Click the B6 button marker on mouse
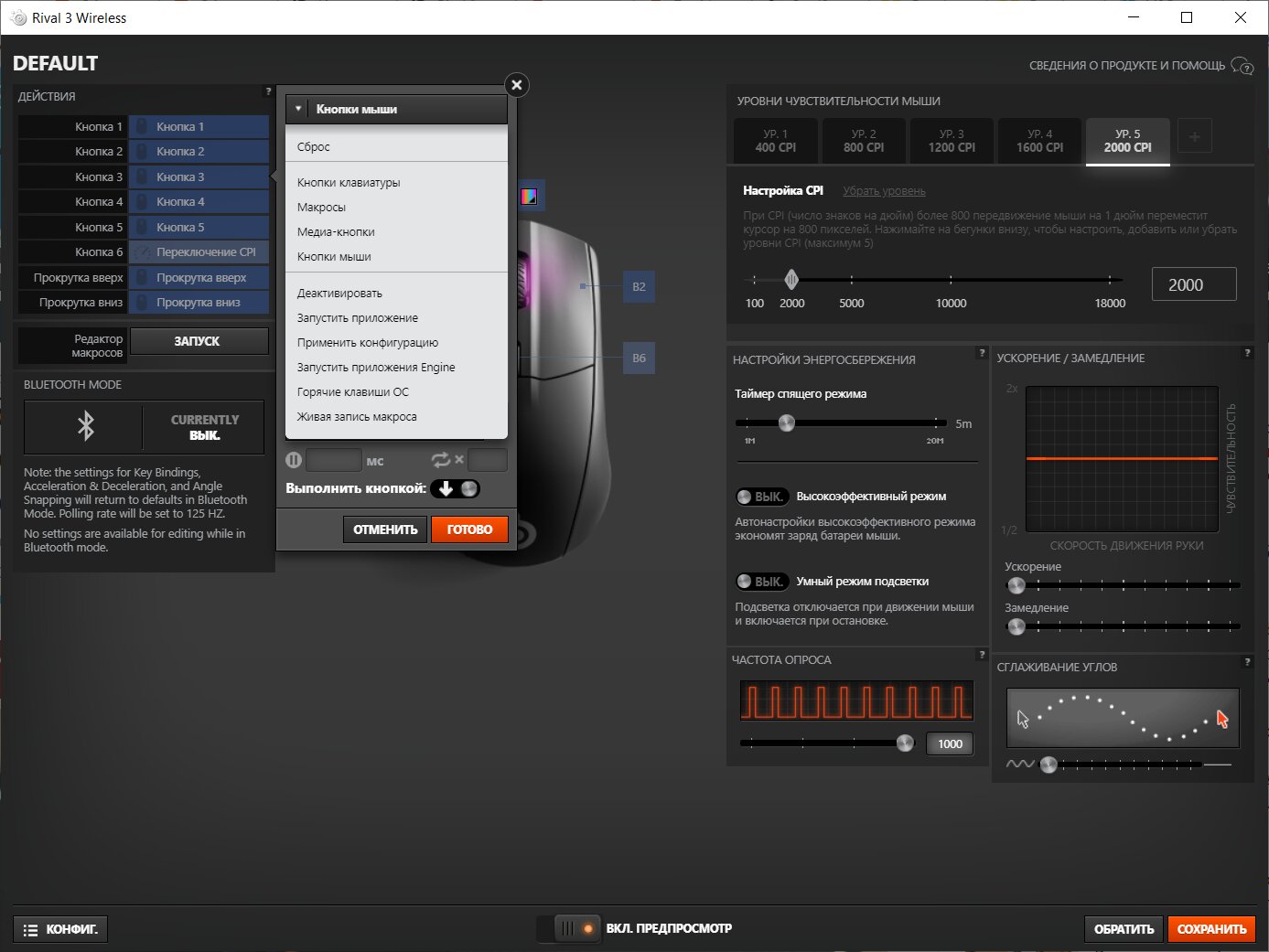The height and width of the screenshot is (952, 1269). [x=639, y=358]
